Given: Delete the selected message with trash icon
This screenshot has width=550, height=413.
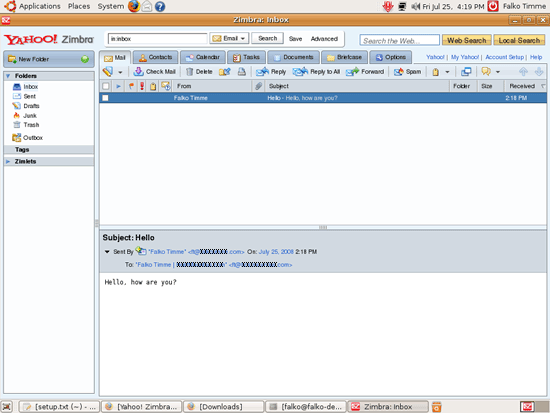Looking at the screenshot, I should pyautogui.click(x=189, y=72).
